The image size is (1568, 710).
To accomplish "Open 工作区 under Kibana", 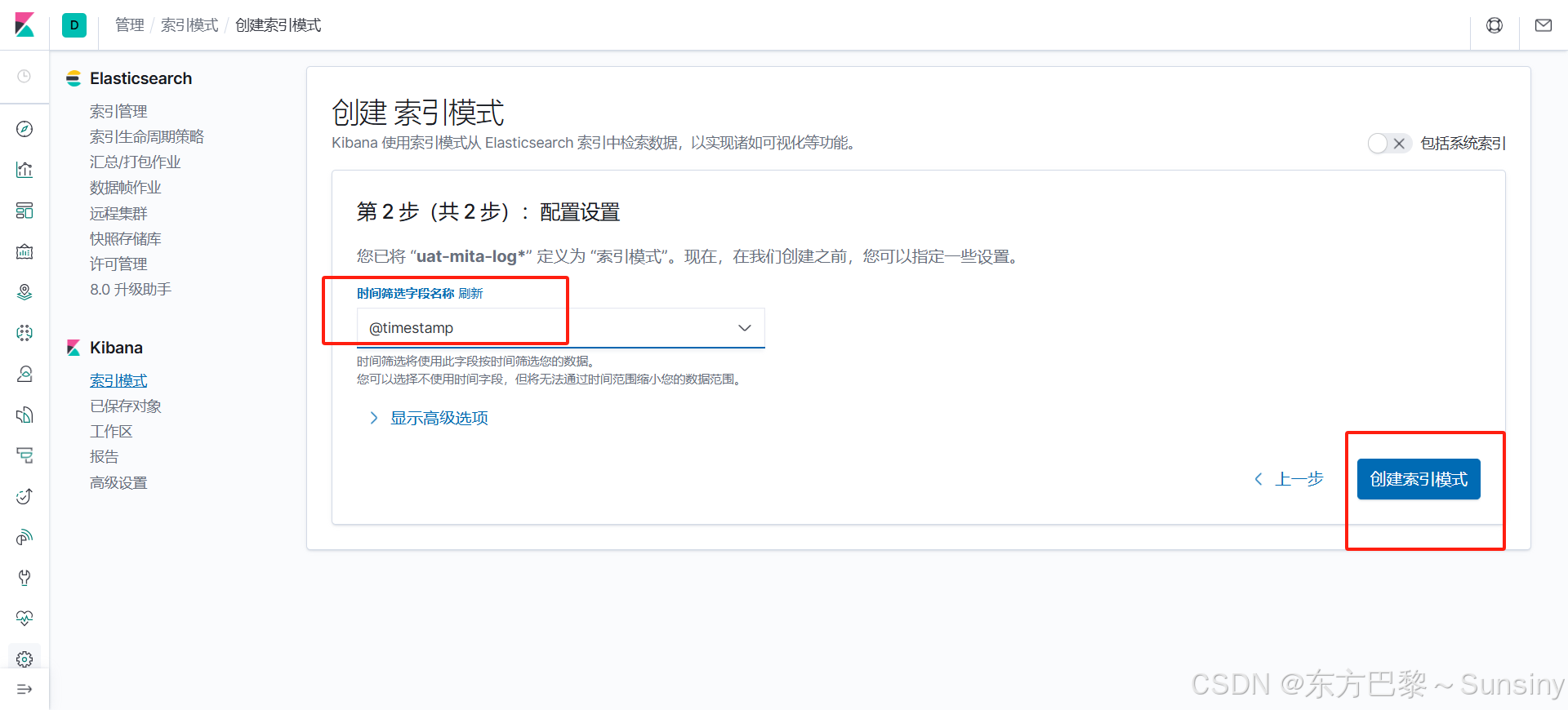I will click(111, 431).
